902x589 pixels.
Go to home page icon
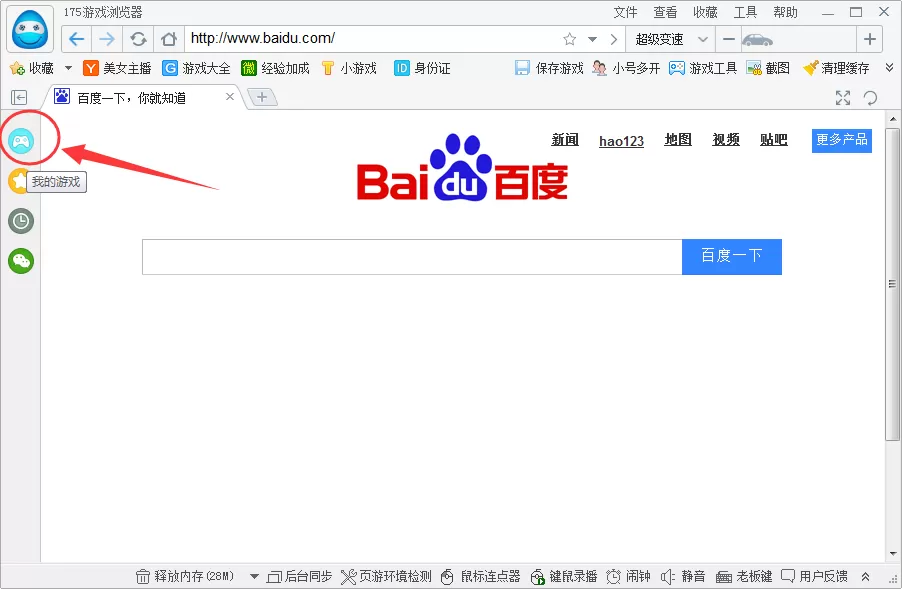click(x=169, y=39)
